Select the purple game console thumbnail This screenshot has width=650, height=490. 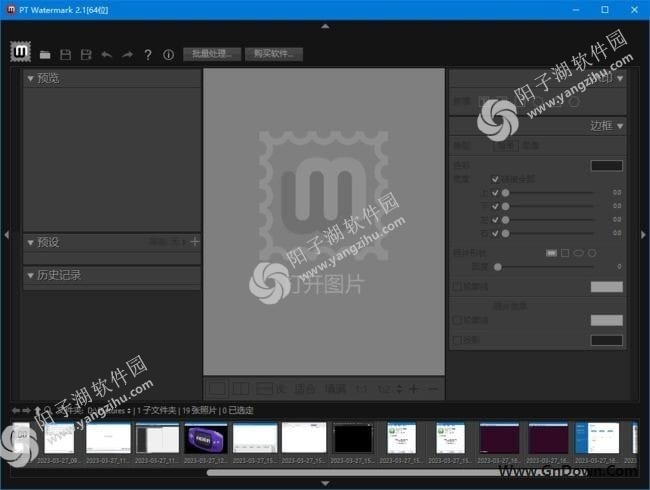(206, 438)
